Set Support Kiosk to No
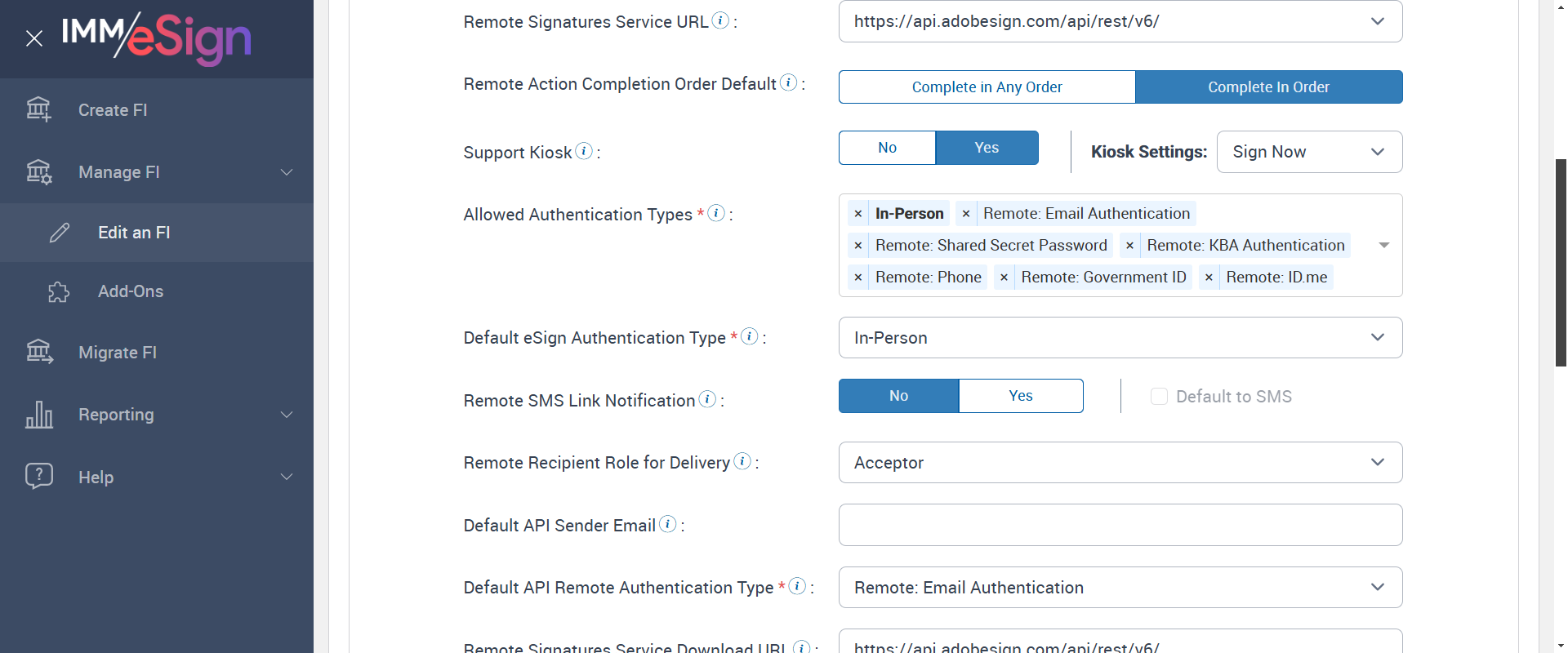Image resolution: width=1568 pixels, height=653 pixels. pyautogui.click(x=887, y=148)
